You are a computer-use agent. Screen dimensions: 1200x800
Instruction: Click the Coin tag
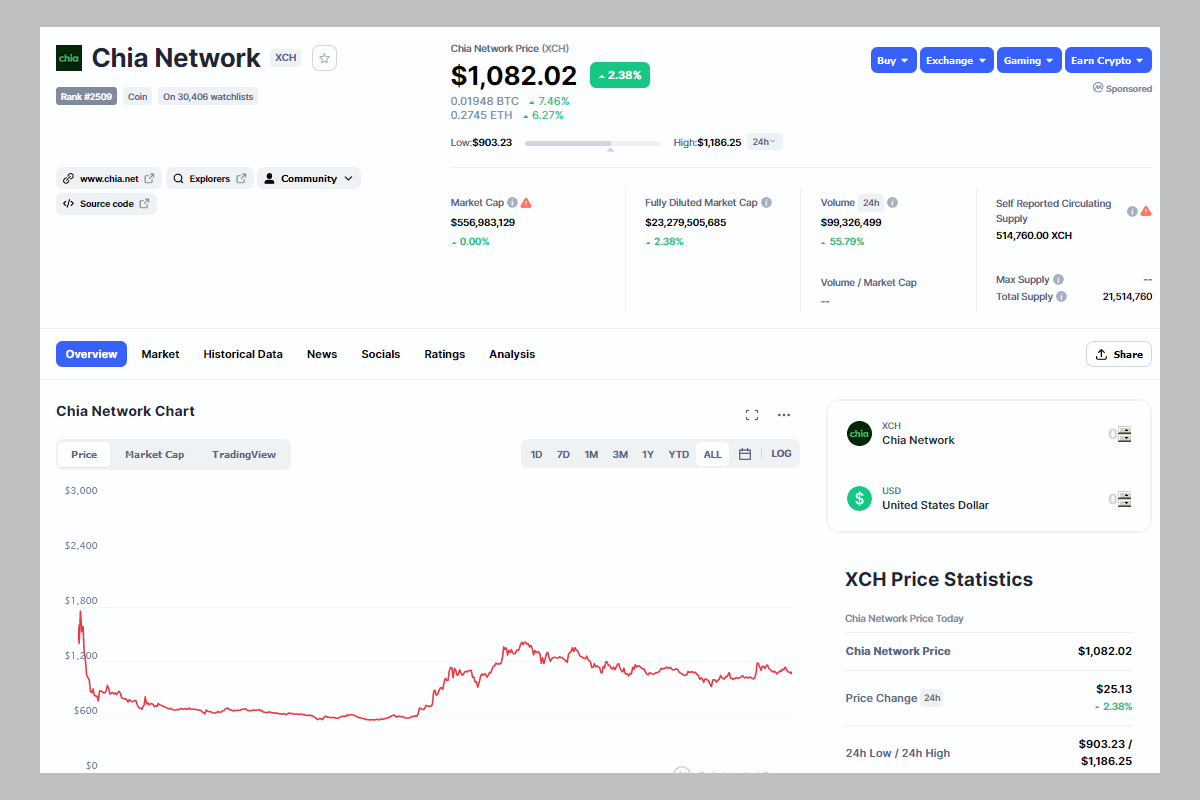click(138, 97)
